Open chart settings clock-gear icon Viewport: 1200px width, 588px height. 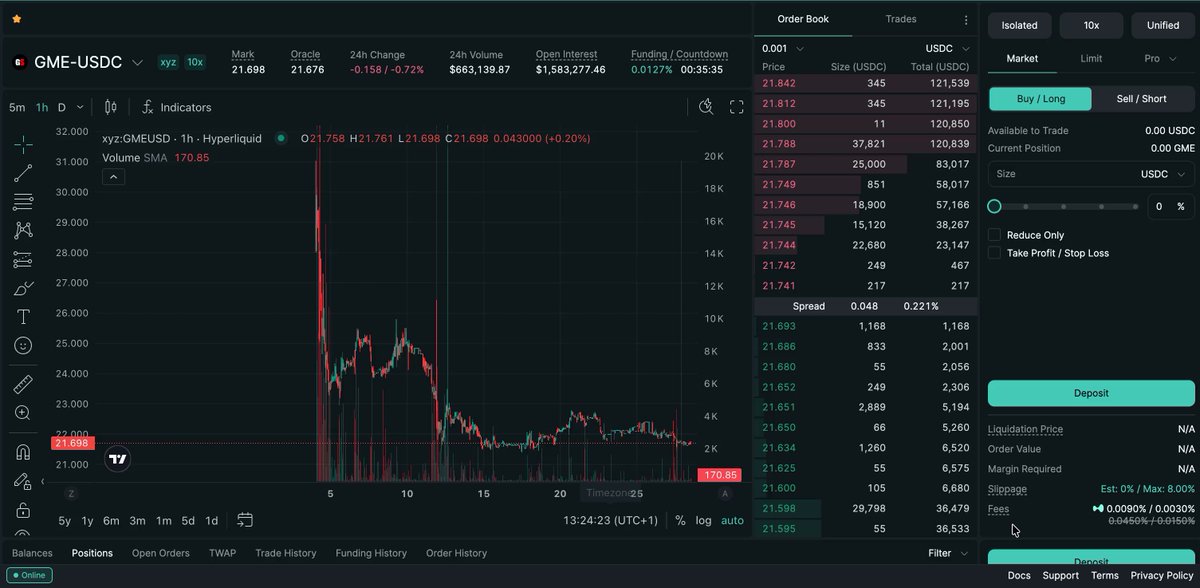(706, 107)
